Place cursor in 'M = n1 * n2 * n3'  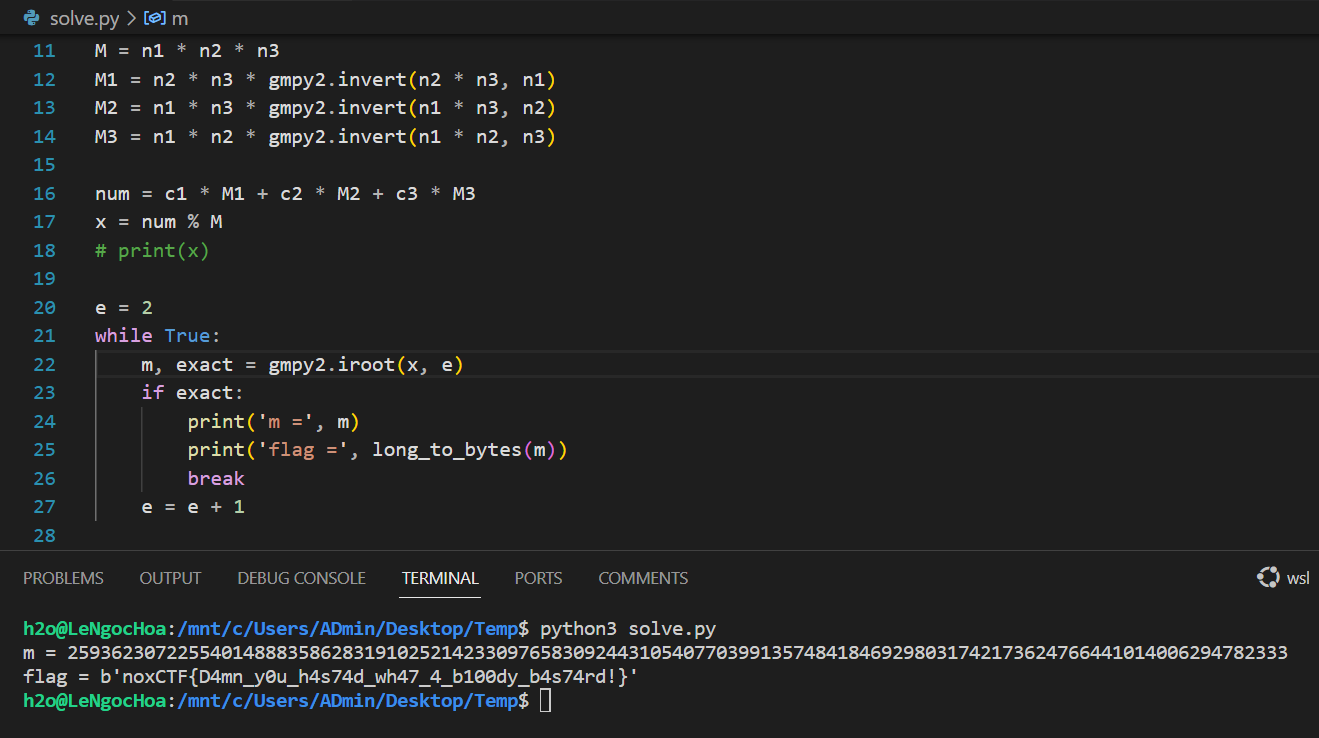(x=187, y=50)
